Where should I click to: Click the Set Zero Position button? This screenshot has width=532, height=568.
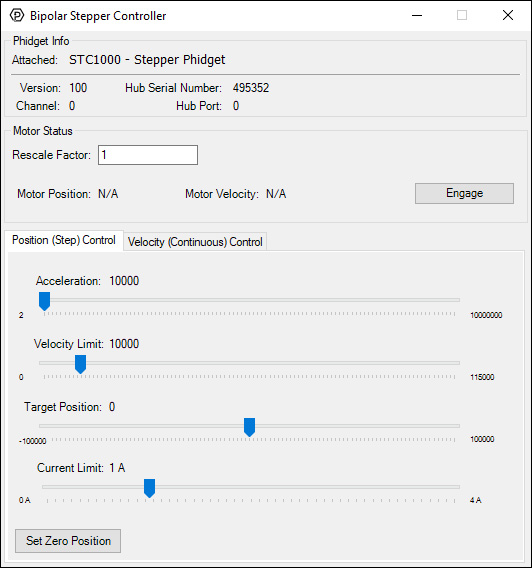[68, 541]
